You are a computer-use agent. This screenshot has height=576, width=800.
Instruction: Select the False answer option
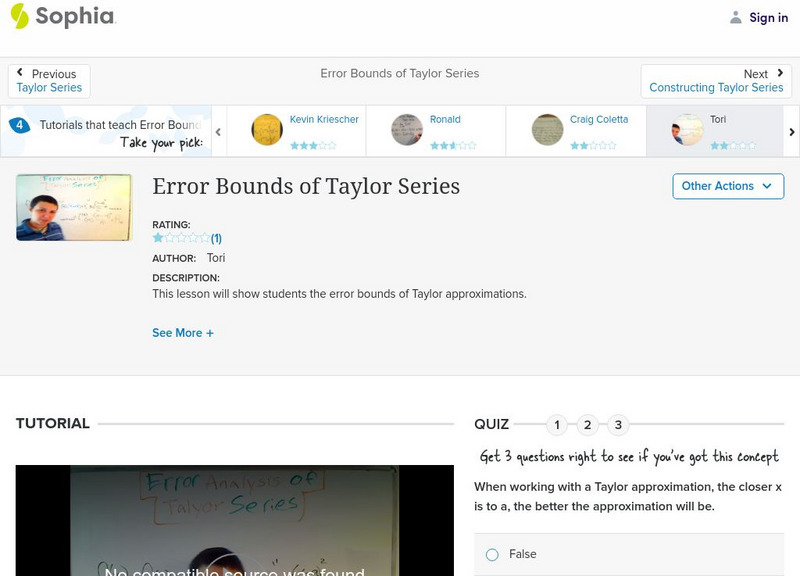coord(491,554)
